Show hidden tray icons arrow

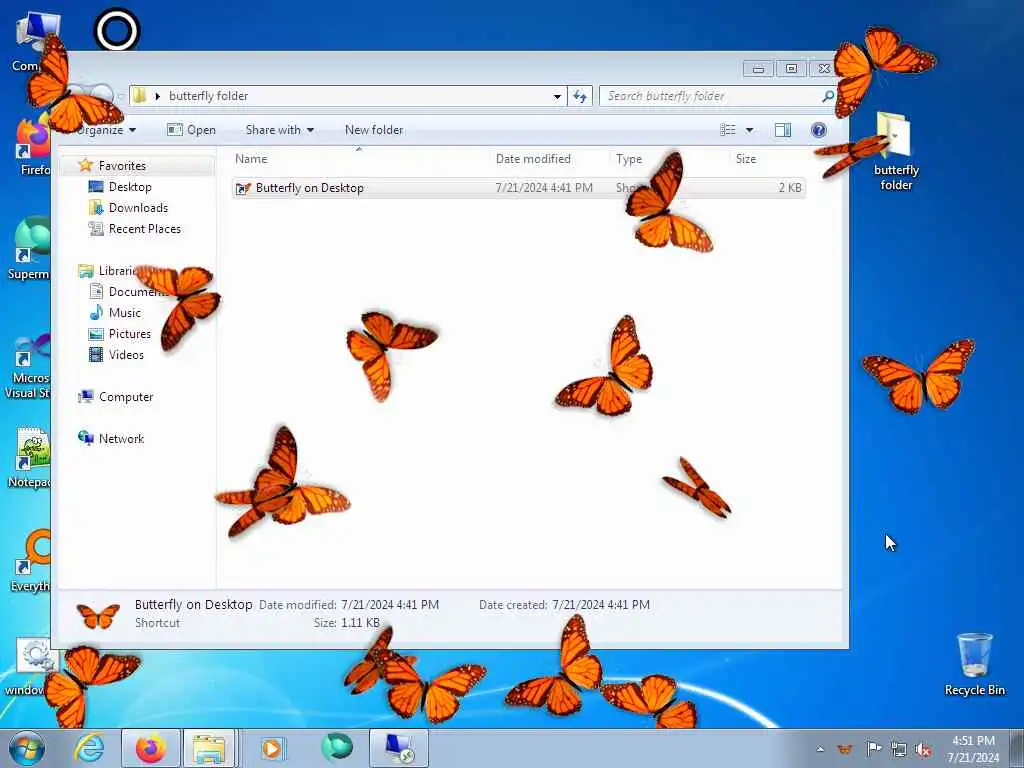(x=820, y=749)
